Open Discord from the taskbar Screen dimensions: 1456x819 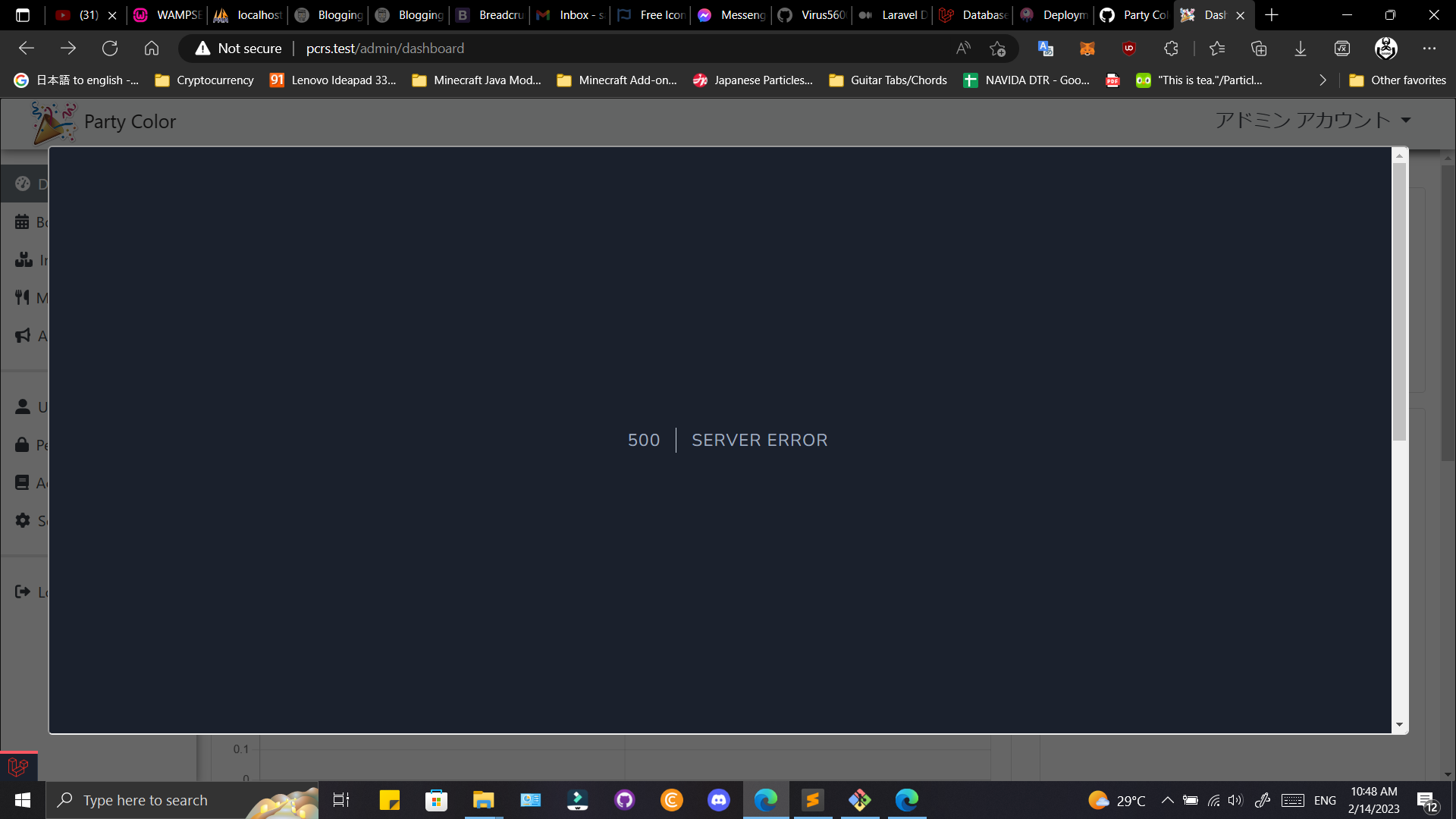coord(718,800)
